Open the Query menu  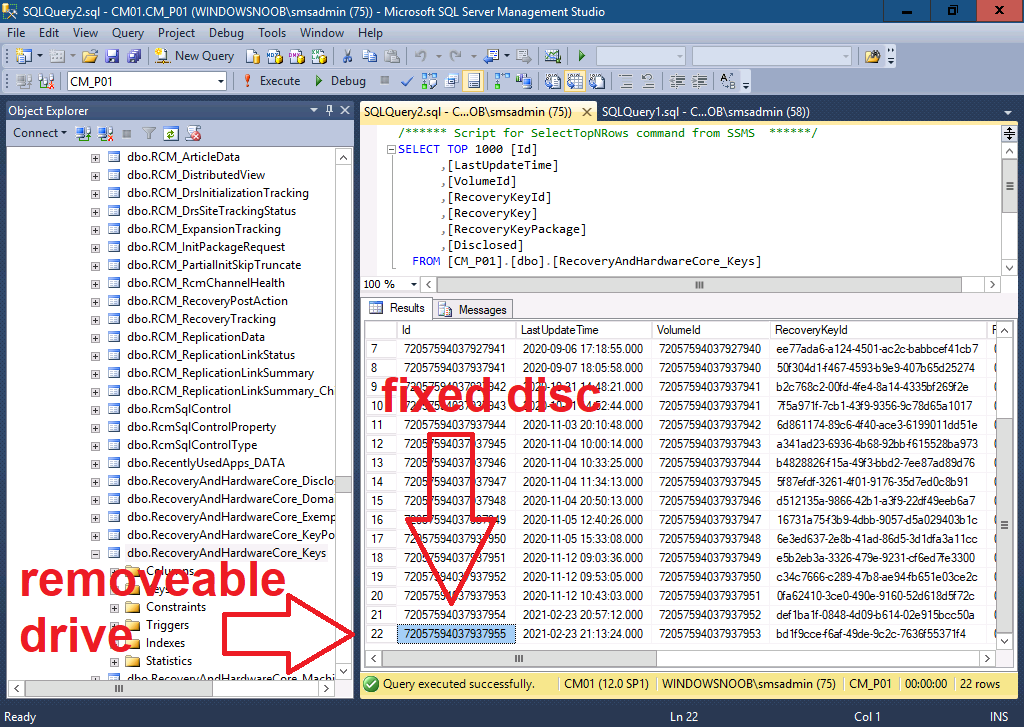tap(127, 33)
